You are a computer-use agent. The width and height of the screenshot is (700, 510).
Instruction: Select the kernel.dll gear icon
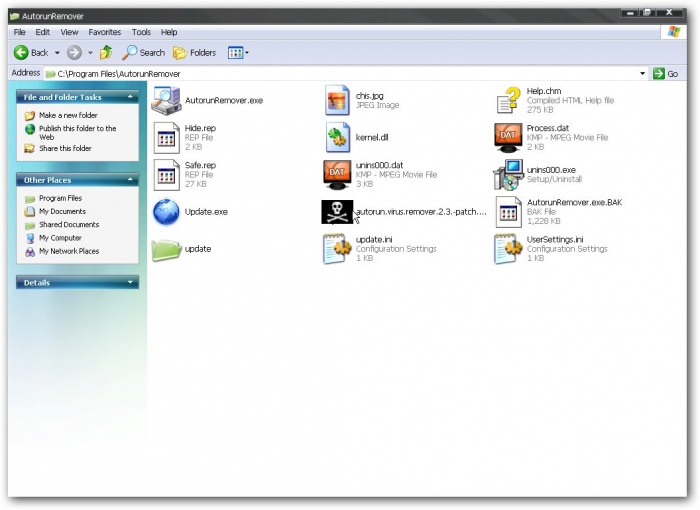click(x=337, y=138)
